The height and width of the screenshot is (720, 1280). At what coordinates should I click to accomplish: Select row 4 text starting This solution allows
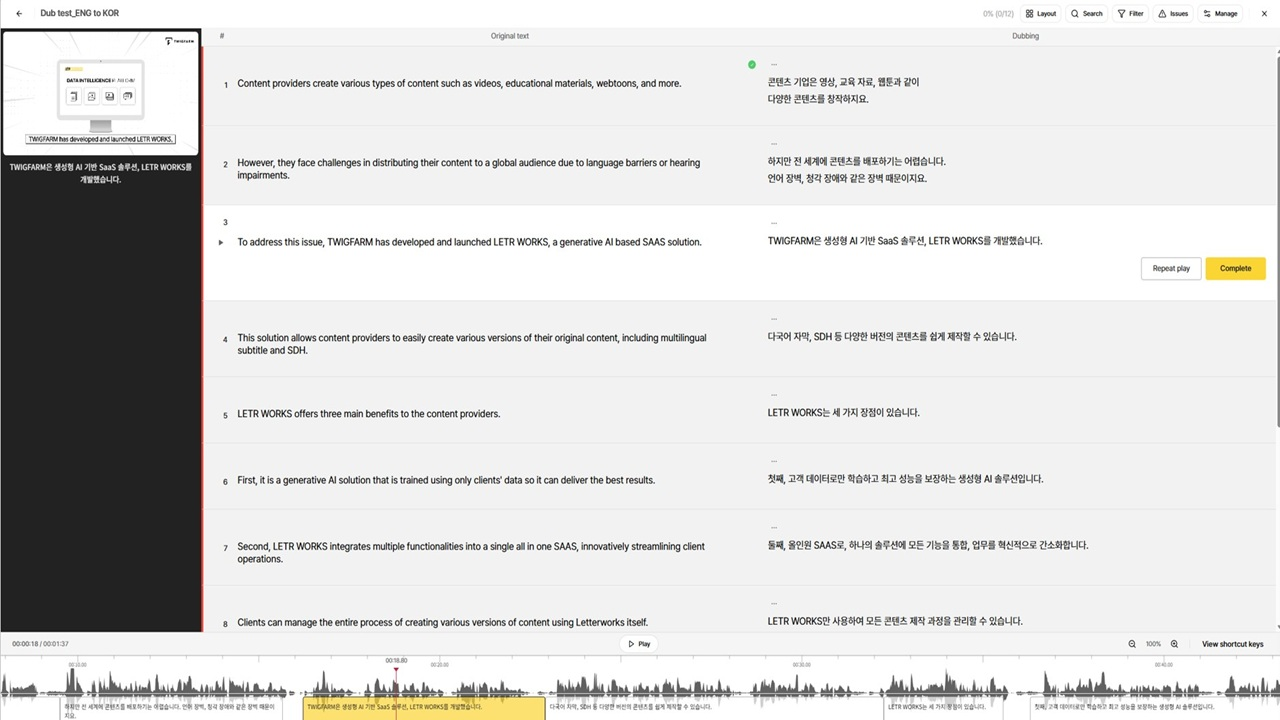click(x=471, y=344)
